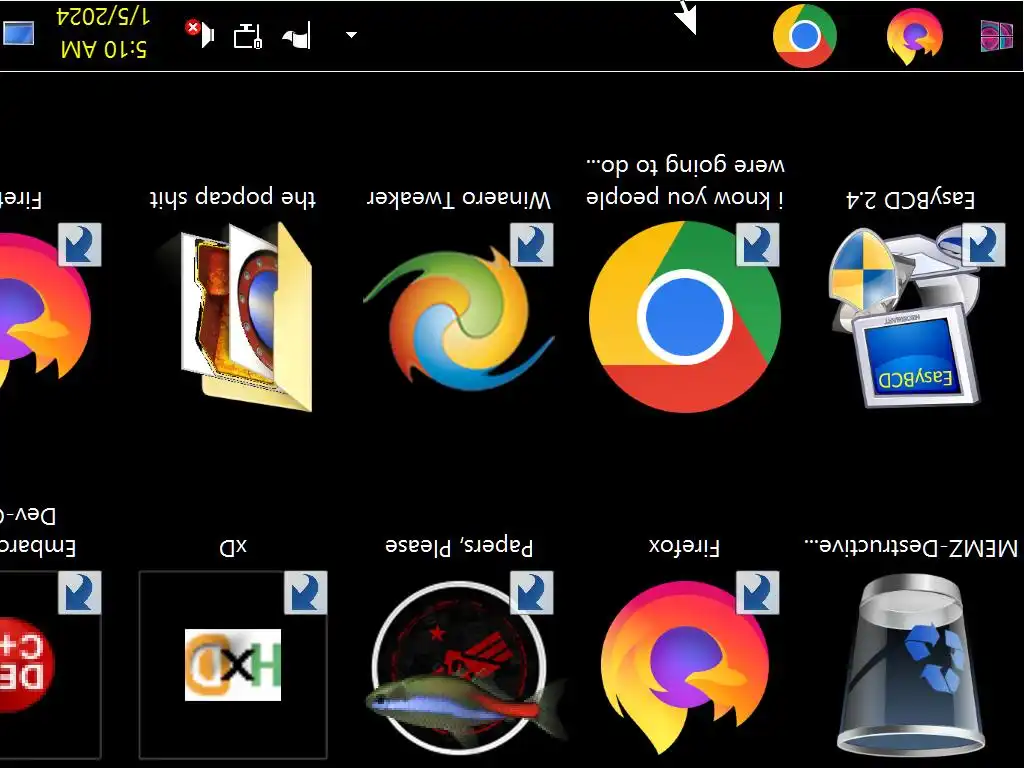Viewport: 1024px width, 768px height.
Task: Open the EasyBCD 2.4 desktop shortcut
Action: [x=910, y=317]
